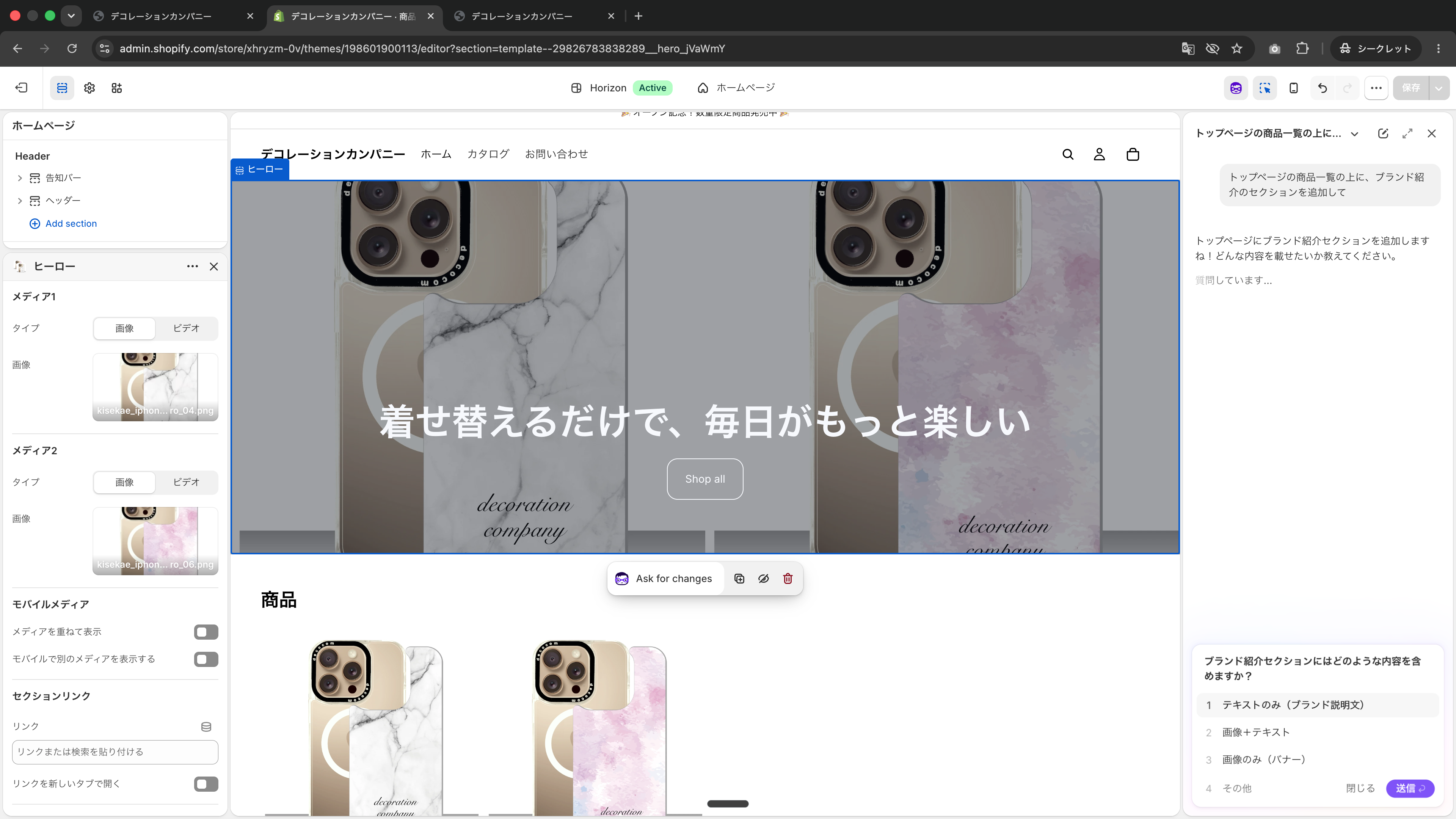Click the Shop all hero button
This screenshot has width=1456, height=819.
[705, 479]
